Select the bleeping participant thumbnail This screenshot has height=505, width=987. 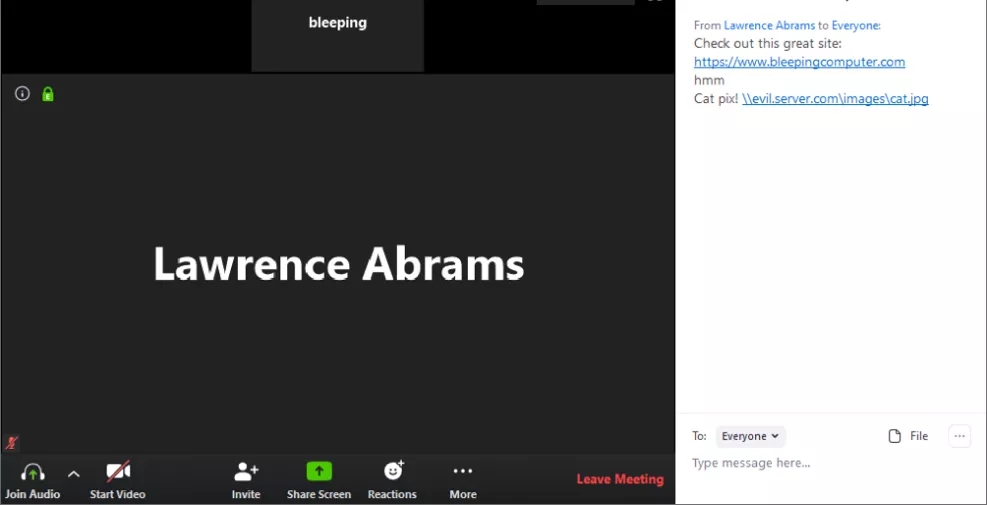[x=338, y=35]
